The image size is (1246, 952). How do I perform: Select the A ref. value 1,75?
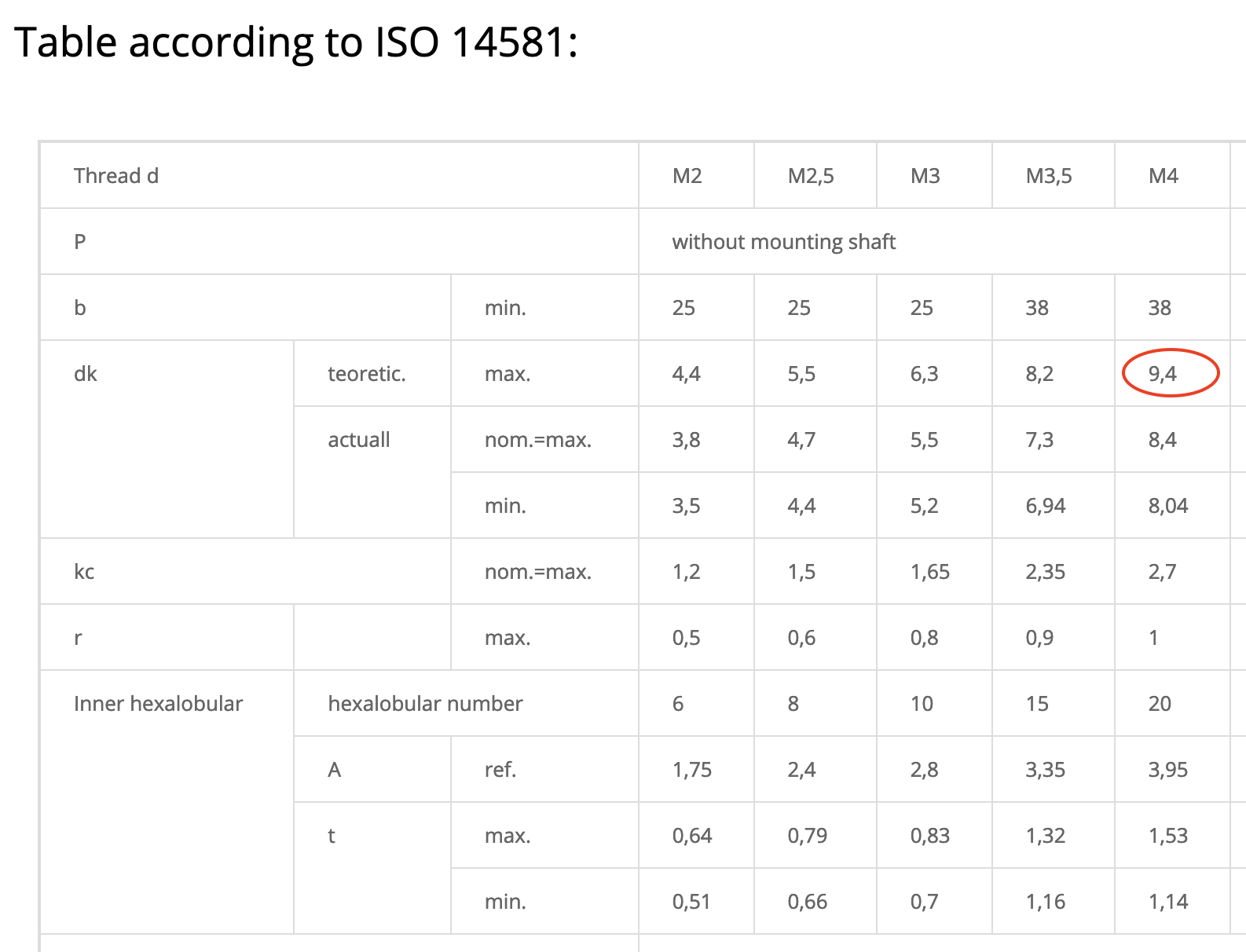[x=692, y=770]
